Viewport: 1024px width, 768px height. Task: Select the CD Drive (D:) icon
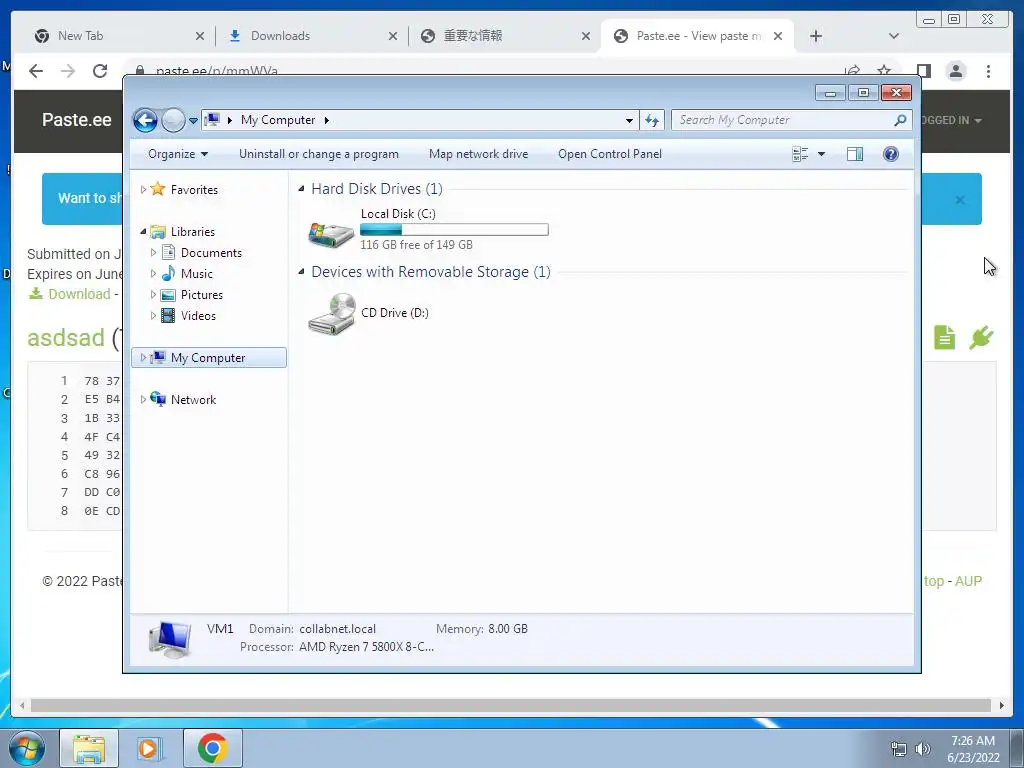pyautogui.click(x=332, y=313)
